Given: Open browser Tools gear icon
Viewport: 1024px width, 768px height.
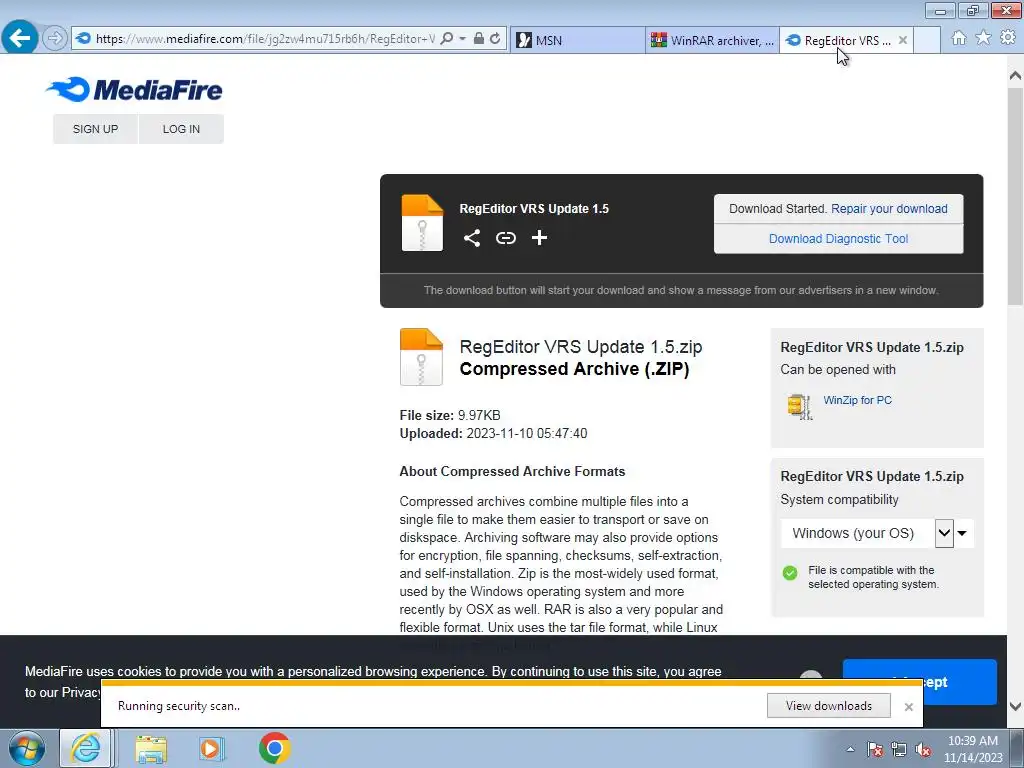Looking at the screenshot, I should click(1008, 38).
